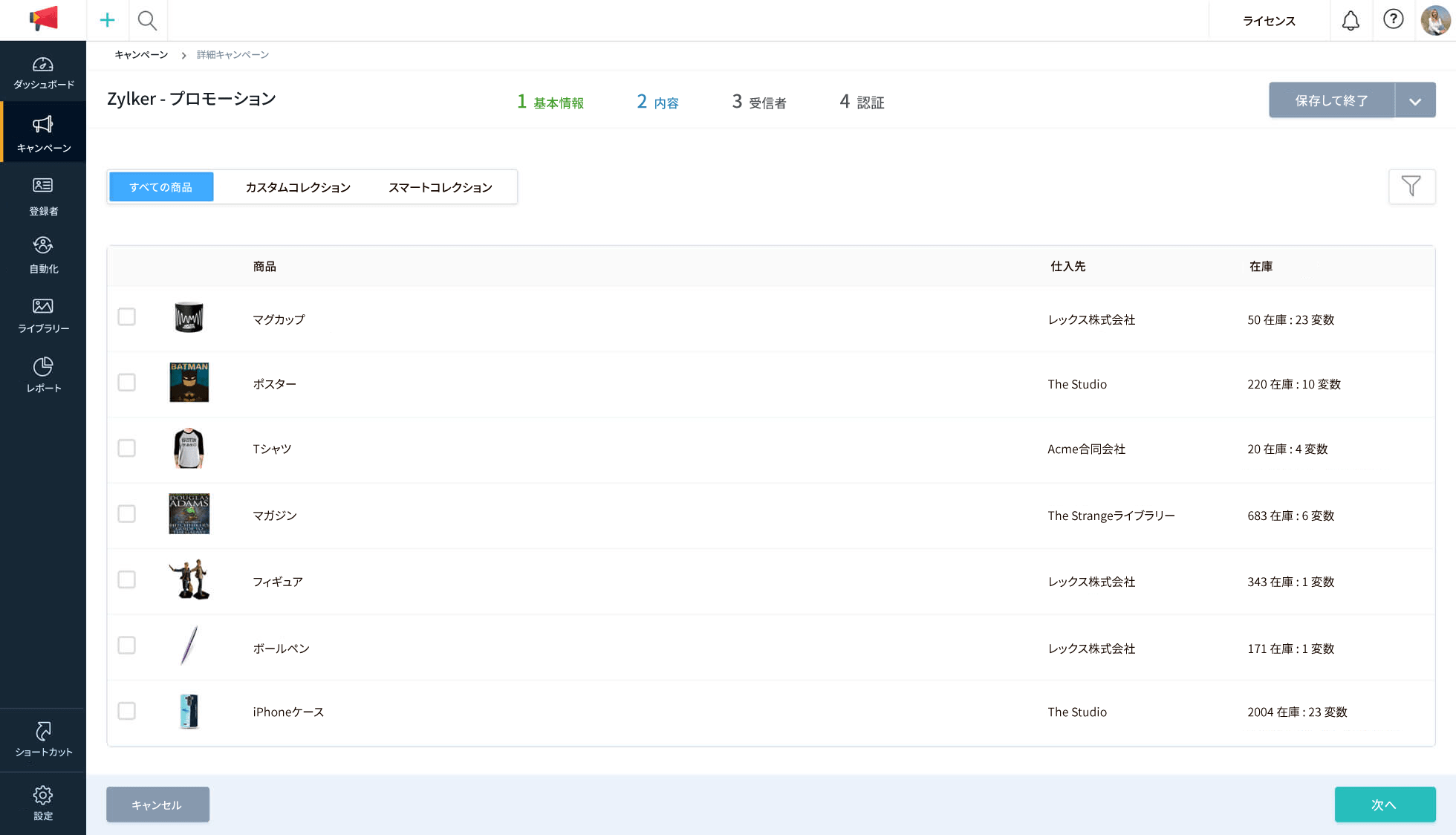Viewport: 1456px width, 835px height.
Task: Click the iPhone case thumbnail
Action: pos(189,711)
